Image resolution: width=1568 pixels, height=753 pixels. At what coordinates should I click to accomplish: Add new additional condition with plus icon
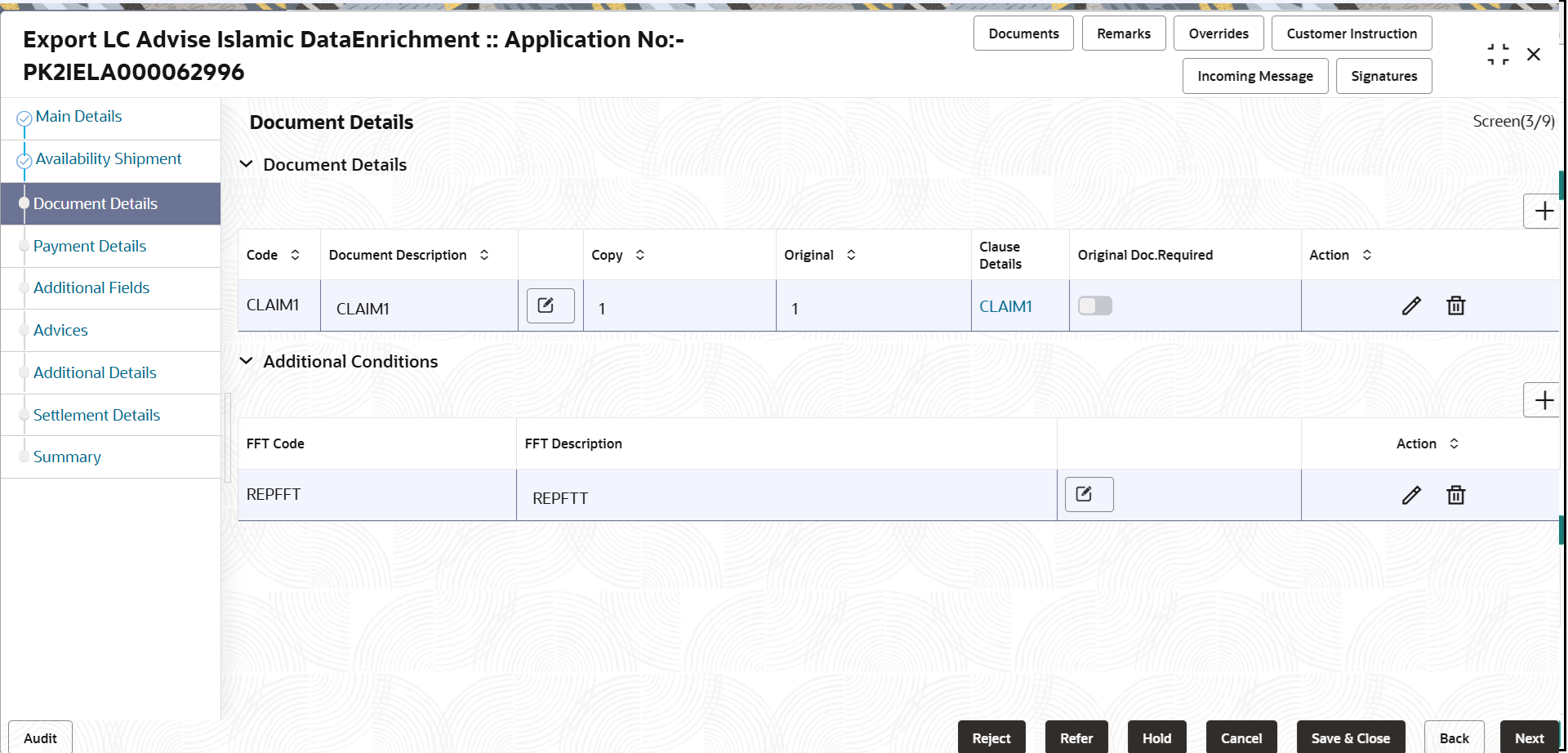(x=1543, y=400)
